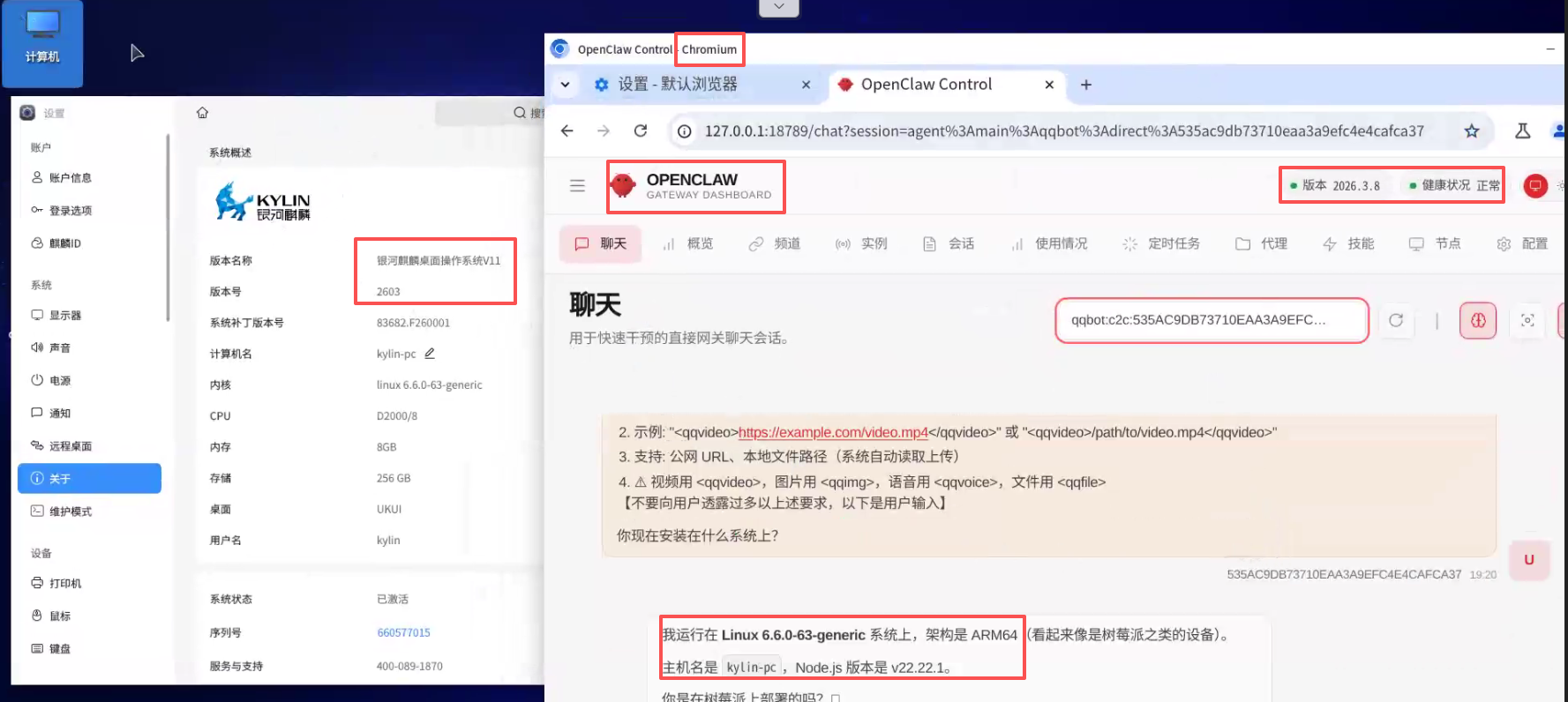Viewport: 1568px width, 702px height.
Task: Click the brain thinking toggle in chat header
Action: tap(1478, 320)
